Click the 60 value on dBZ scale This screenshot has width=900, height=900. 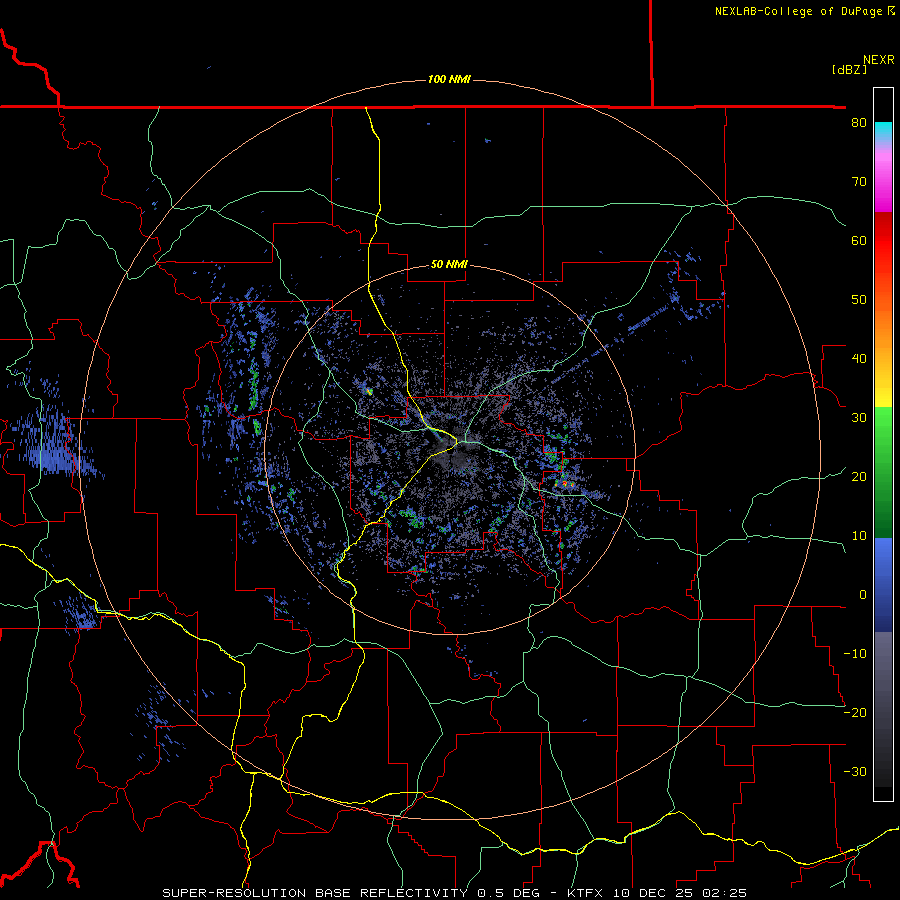point(859,240)
